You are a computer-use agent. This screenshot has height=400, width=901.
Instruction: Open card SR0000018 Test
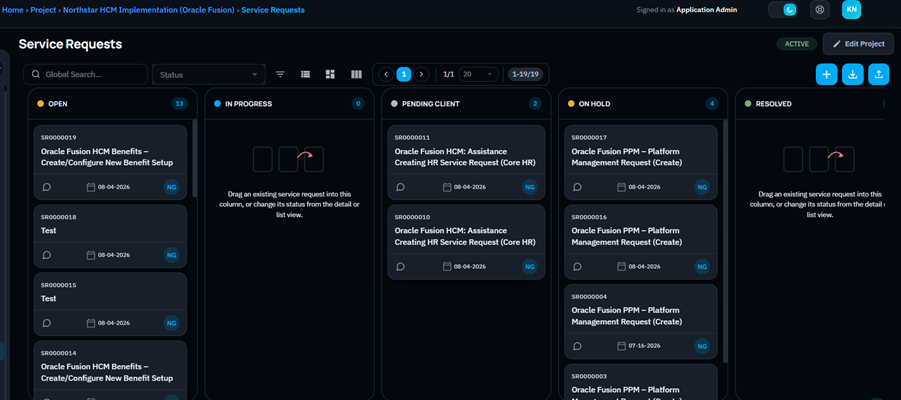[110, 236]
